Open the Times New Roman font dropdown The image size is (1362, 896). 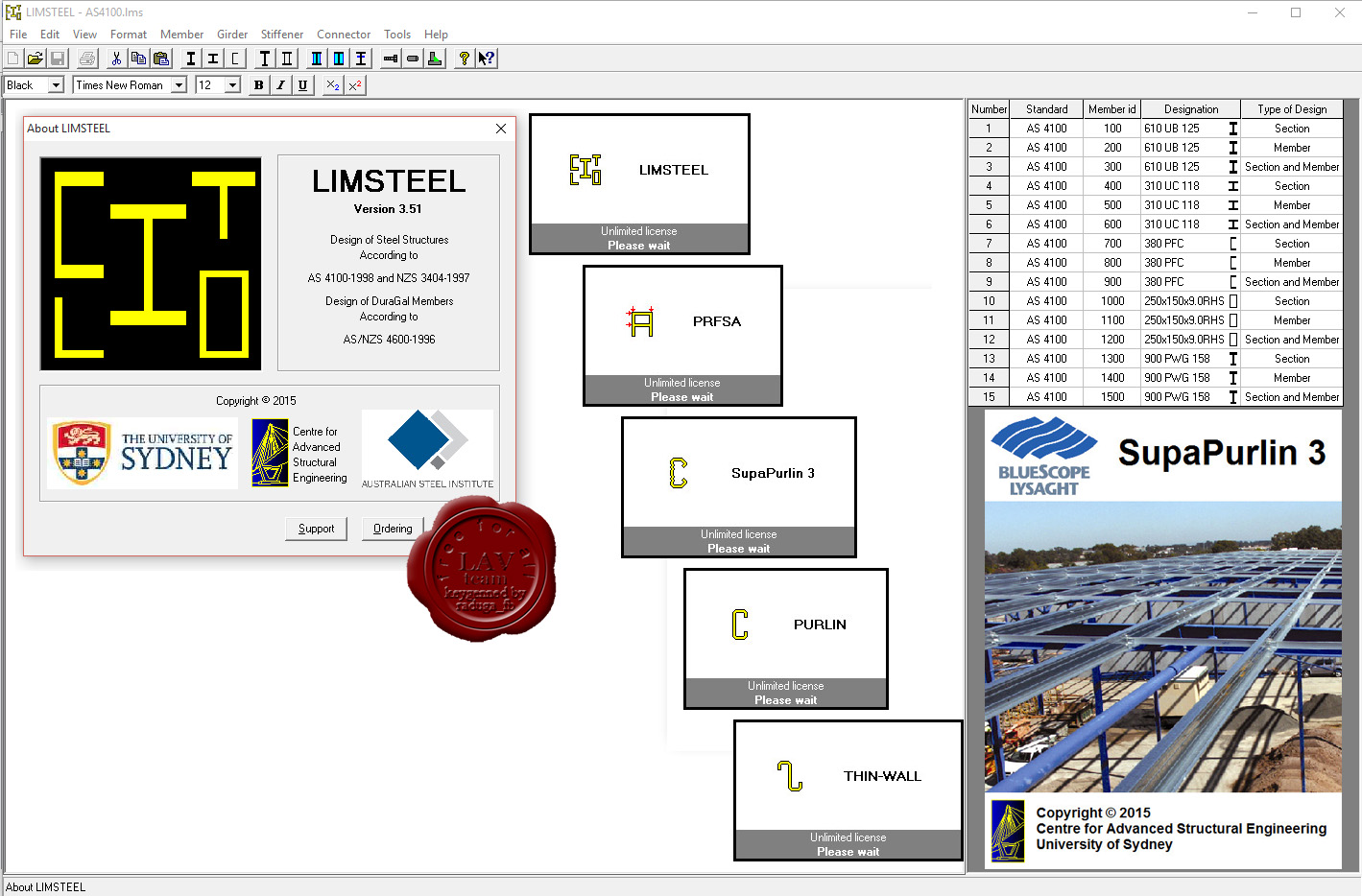(179, 85)
